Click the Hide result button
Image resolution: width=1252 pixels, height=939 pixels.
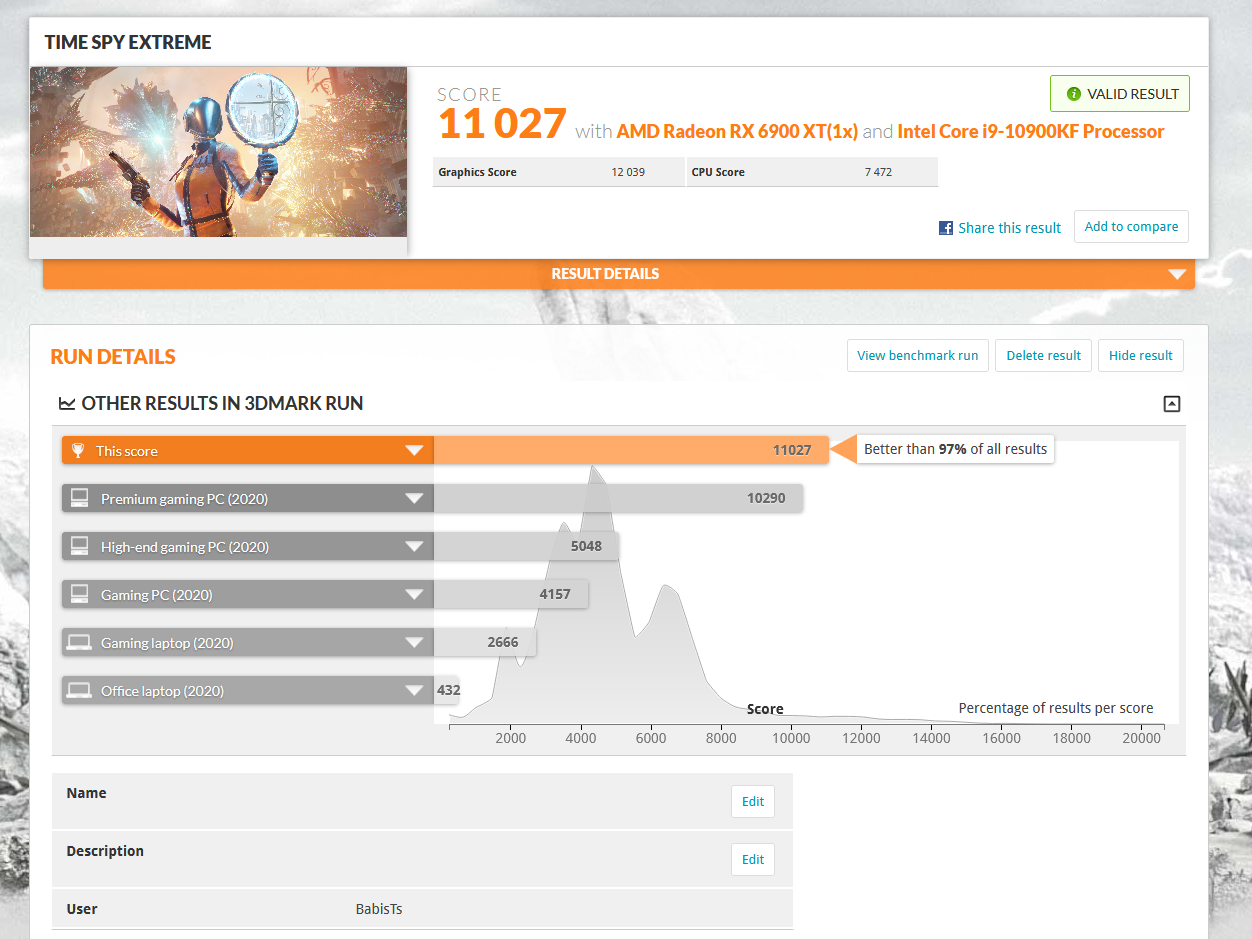tap(1140, 355)
